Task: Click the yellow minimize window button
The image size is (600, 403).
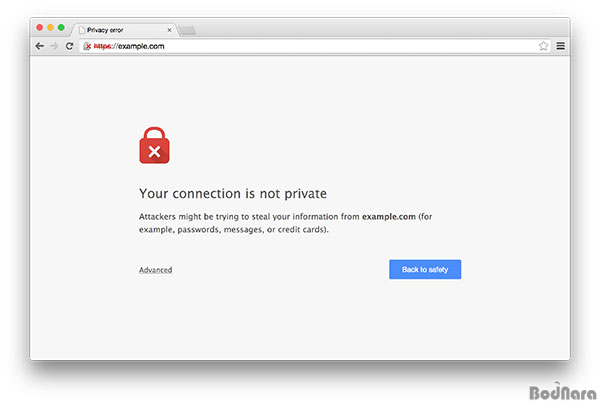Action: [50, 28]
